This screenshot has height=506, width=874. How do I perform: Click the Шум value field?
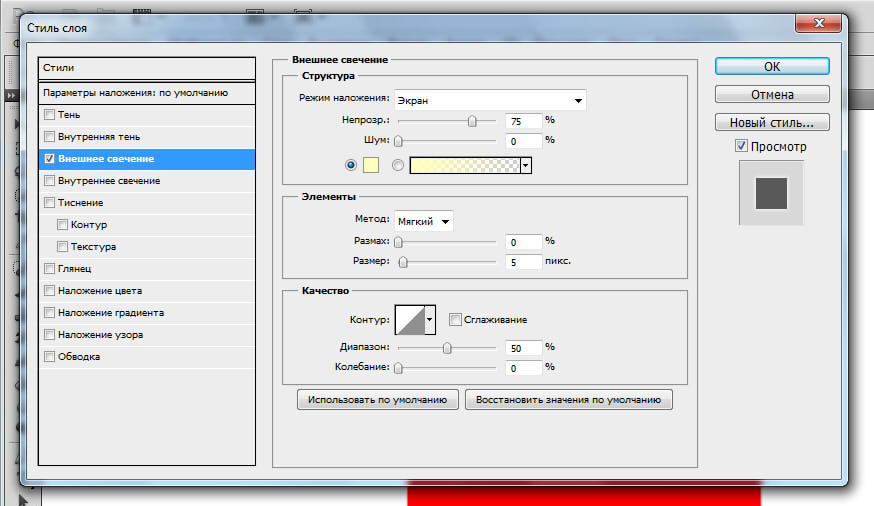pos(523,141)
